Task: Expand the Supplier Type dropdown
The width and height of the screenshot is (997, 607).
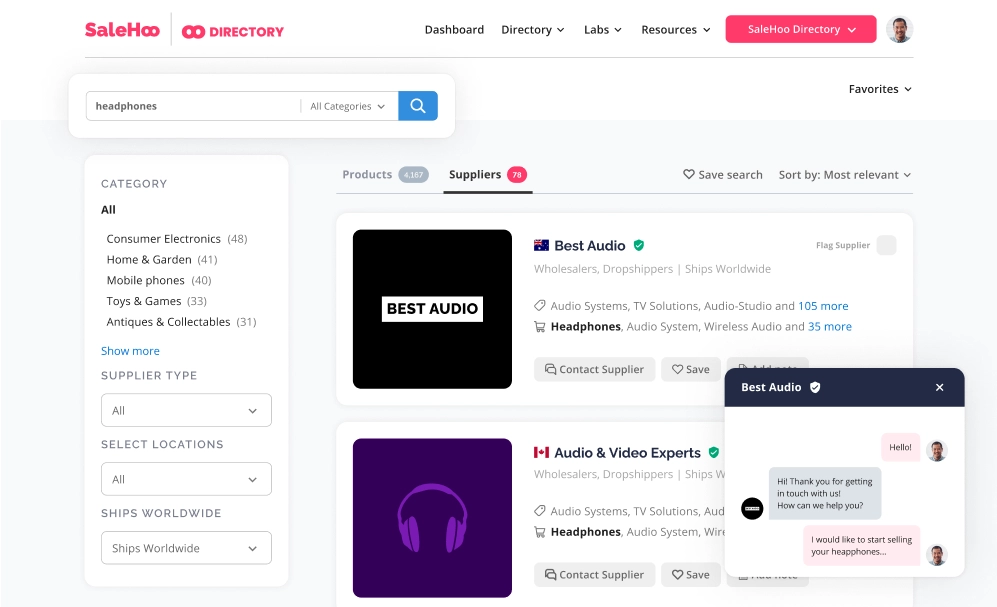Action: (186, 410)
